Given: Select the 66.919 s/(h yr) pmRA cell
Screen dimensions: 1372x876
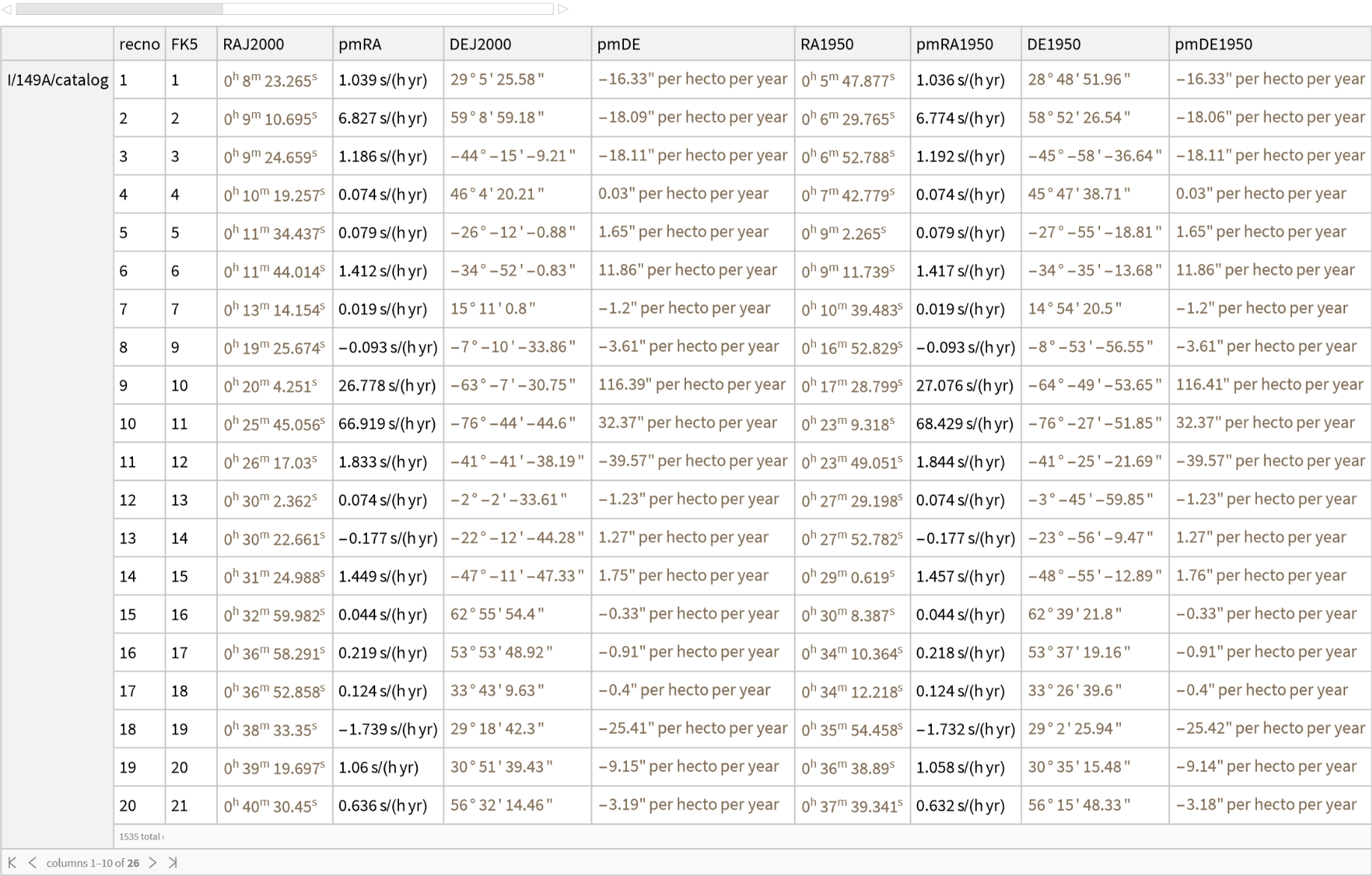Looking at the screenshot, I should click(x=386, y=424).
